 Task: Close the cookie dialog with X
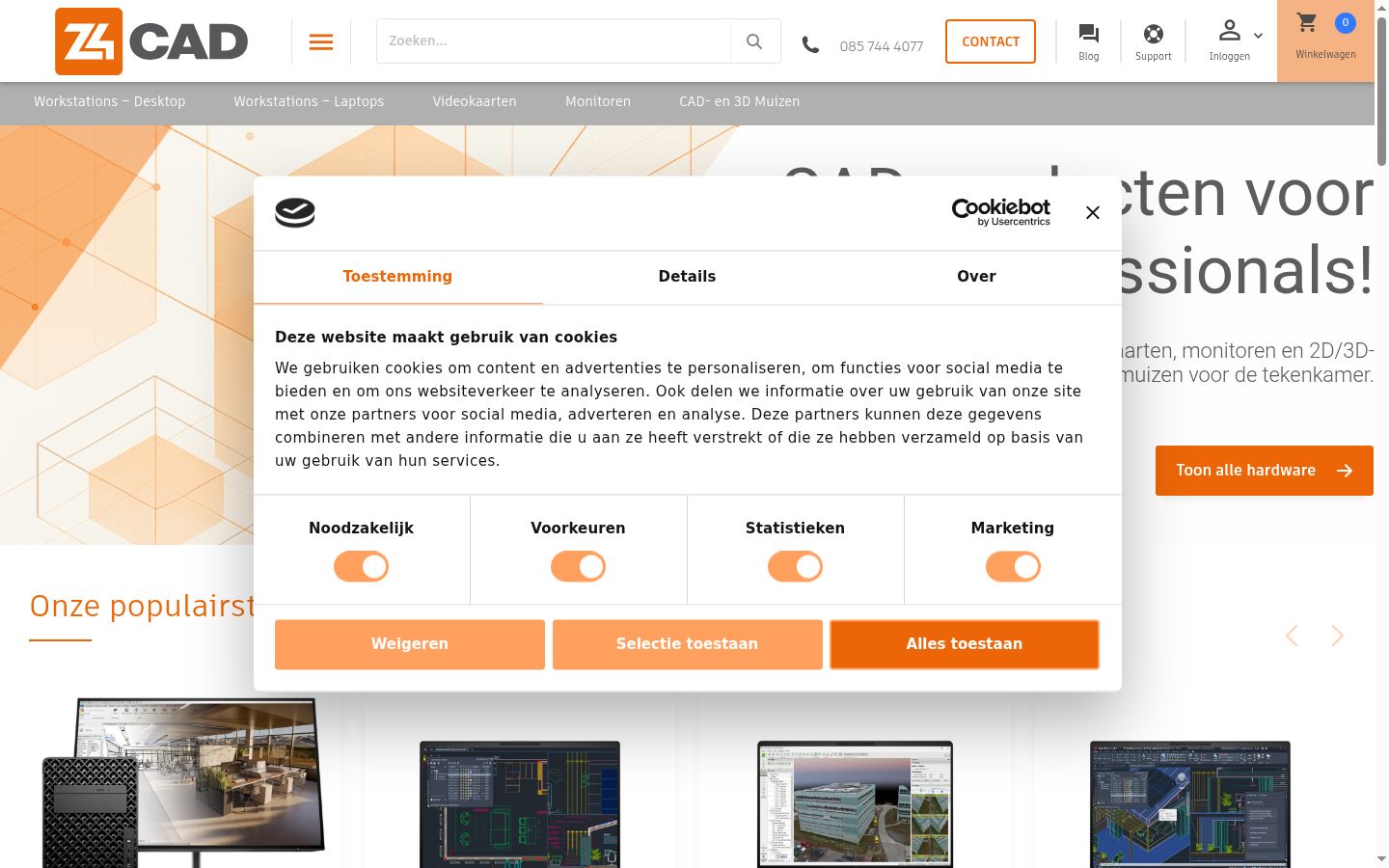point(1093,213)
